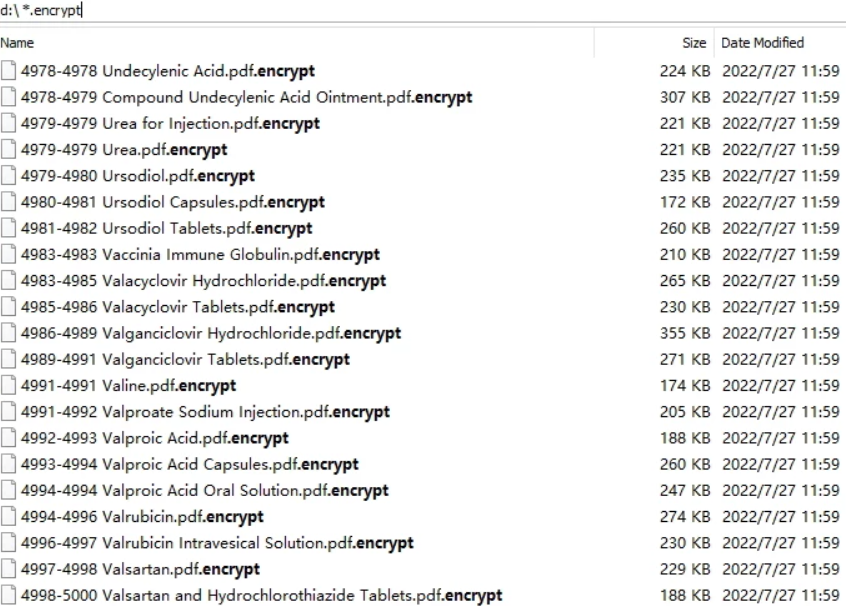Click the file icon for Valganciclovir Tablets
Image resolution: width=846 pixels, height=606 pixels.
pos(10,359)
